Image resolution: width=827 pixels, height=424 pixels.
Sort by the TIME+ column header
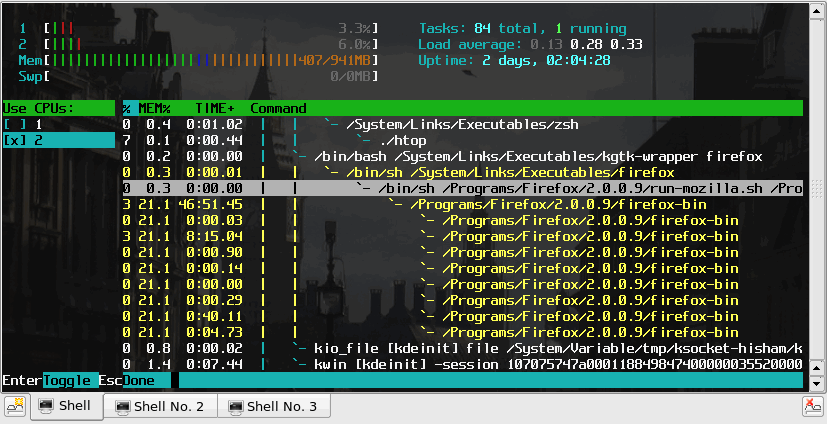point(215,108)
